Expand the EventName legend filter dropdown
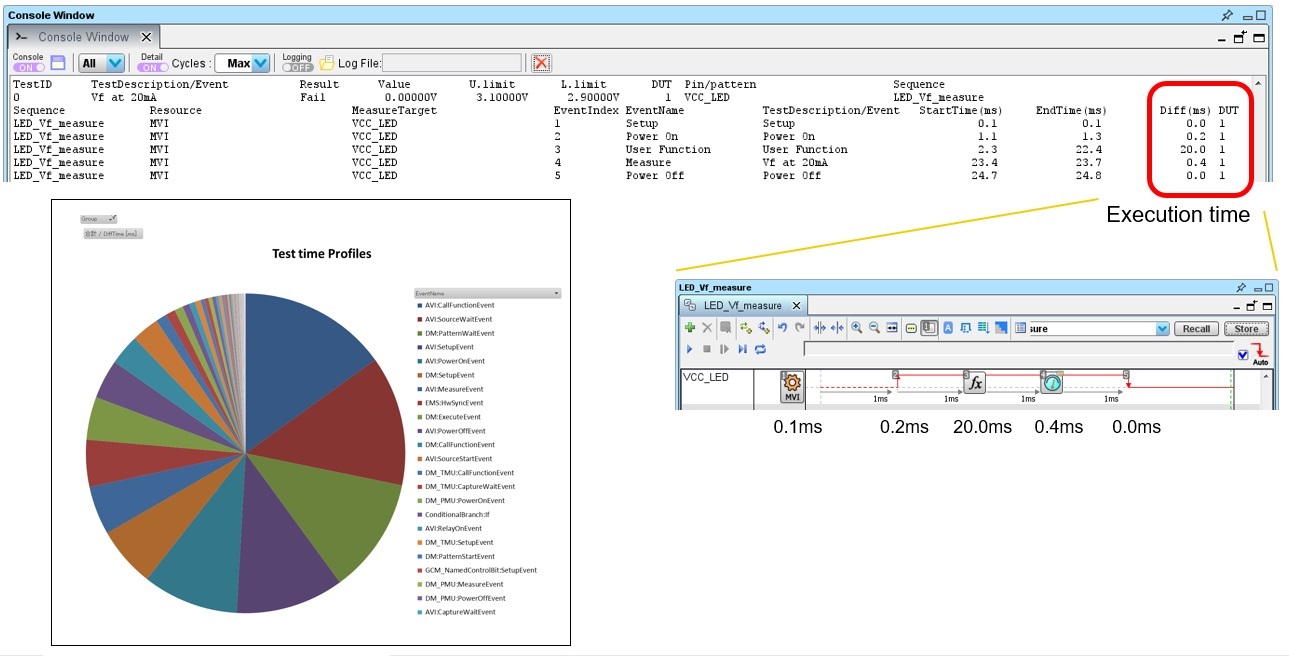Viewport: 1289px width, 656px height. (x=556, y=293)
